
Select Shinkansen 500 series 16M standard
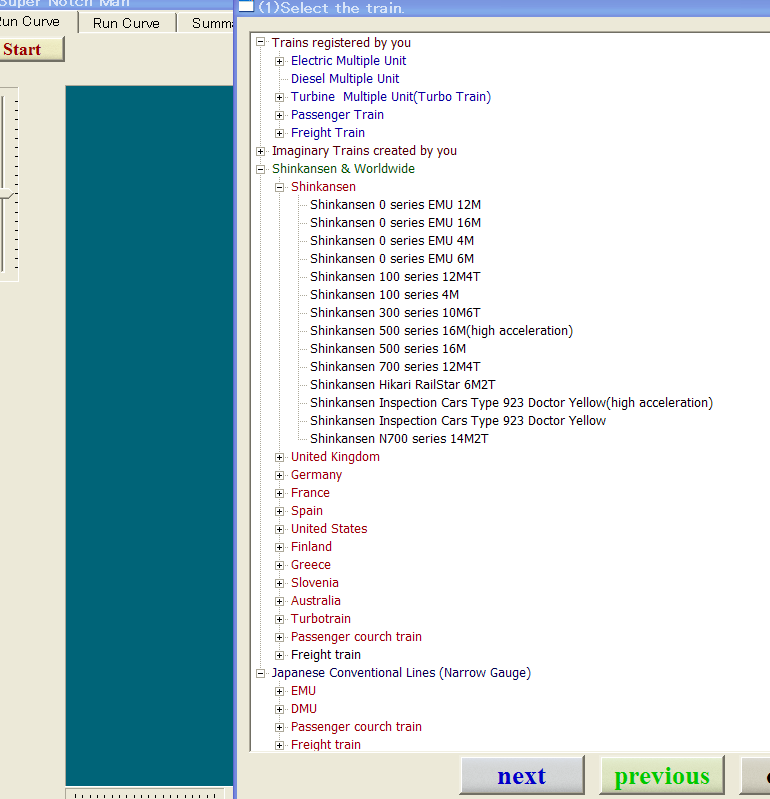point(388,349)
